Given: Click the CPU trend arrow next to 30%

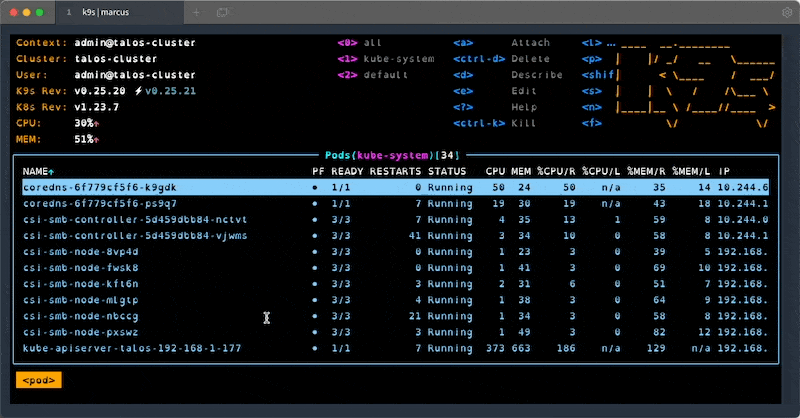Looking at the screenshot, I should tap(96, 124).
